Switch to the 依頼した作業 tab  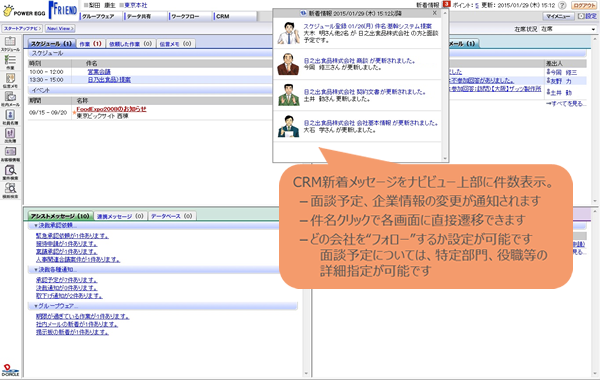tap(130, 44)
